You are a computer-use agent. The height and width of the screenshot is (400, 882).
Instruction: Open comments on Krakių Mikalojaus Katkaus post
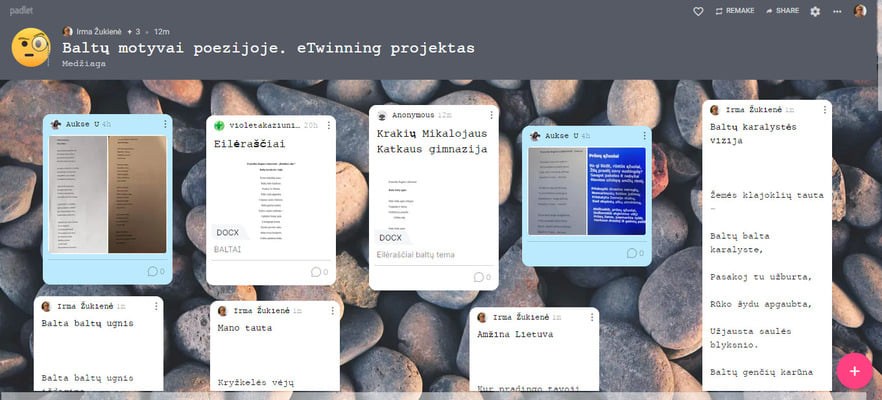(x=482, y=277)
